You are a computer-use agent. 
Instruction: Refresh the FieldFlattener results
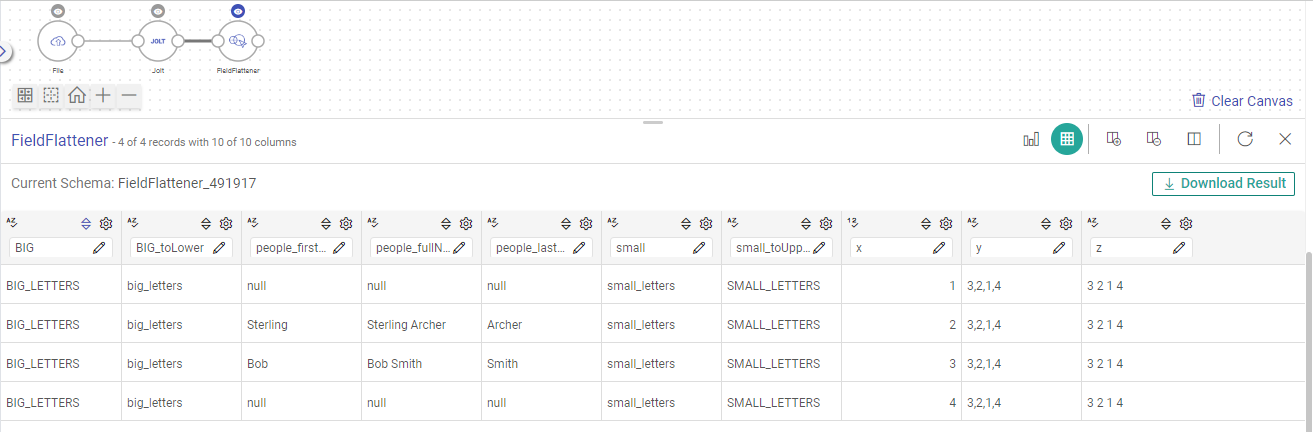point(1245,139)
